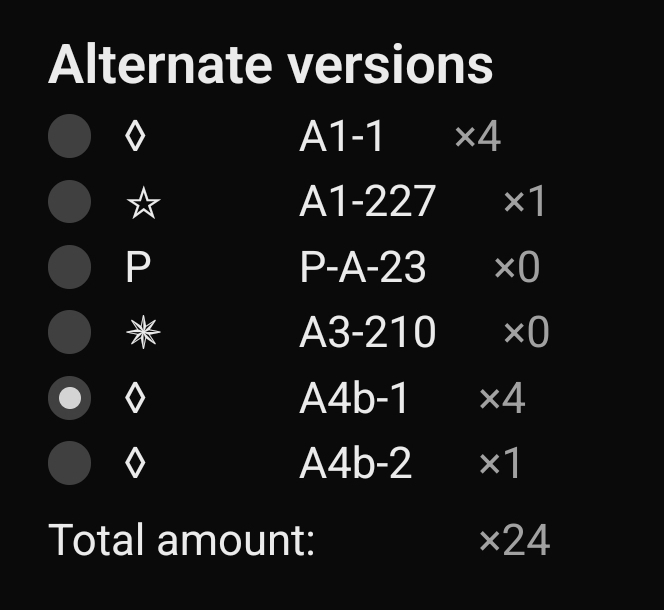Click the selected A4b-1 radio button
Screen dimensions: 664x610
click(69, 399)
